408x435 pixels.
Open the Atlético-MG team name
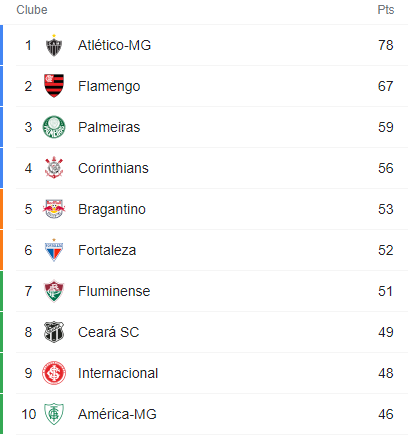click(x=114, y=45)
